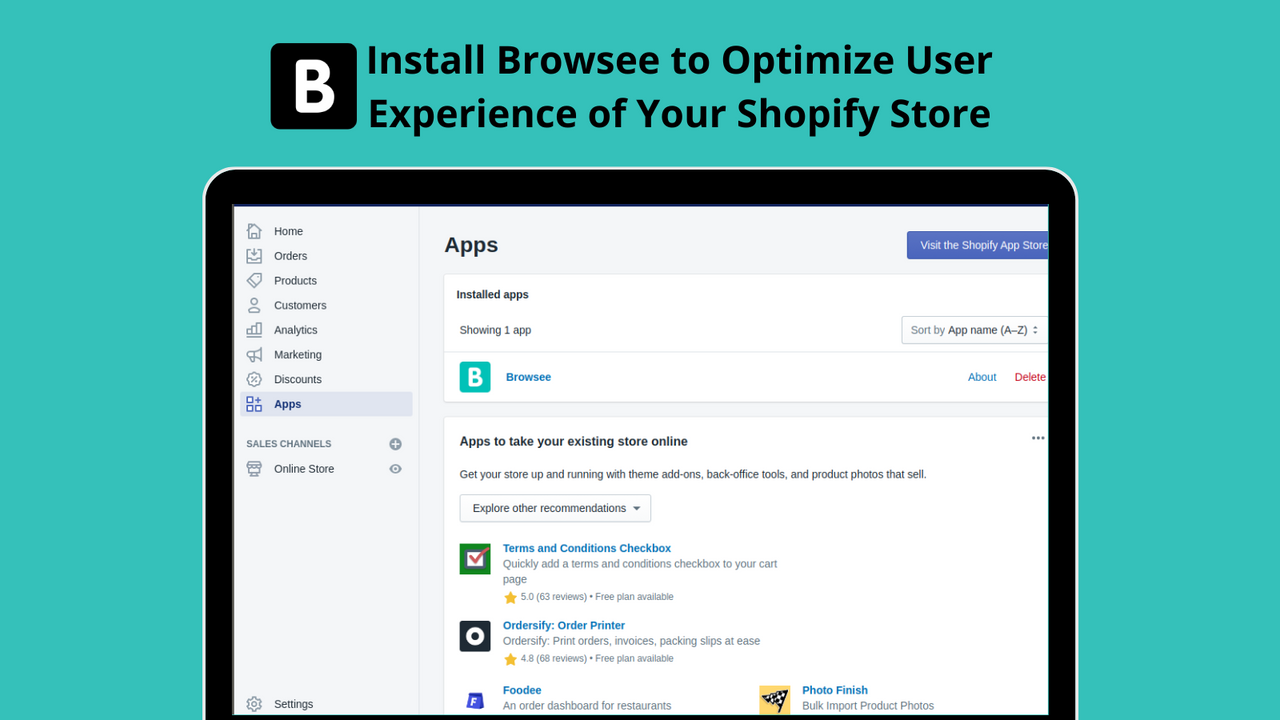The image size is (1280, 720).
Task: Open the three-dot overflow menu
Action: click(1037, 438)
